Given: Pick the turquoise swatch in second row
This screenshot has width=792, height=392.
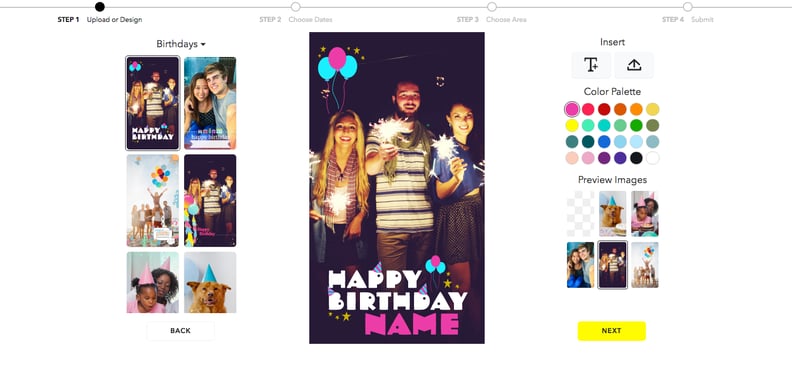Looking at the screenshot, I should coord(604,125).
